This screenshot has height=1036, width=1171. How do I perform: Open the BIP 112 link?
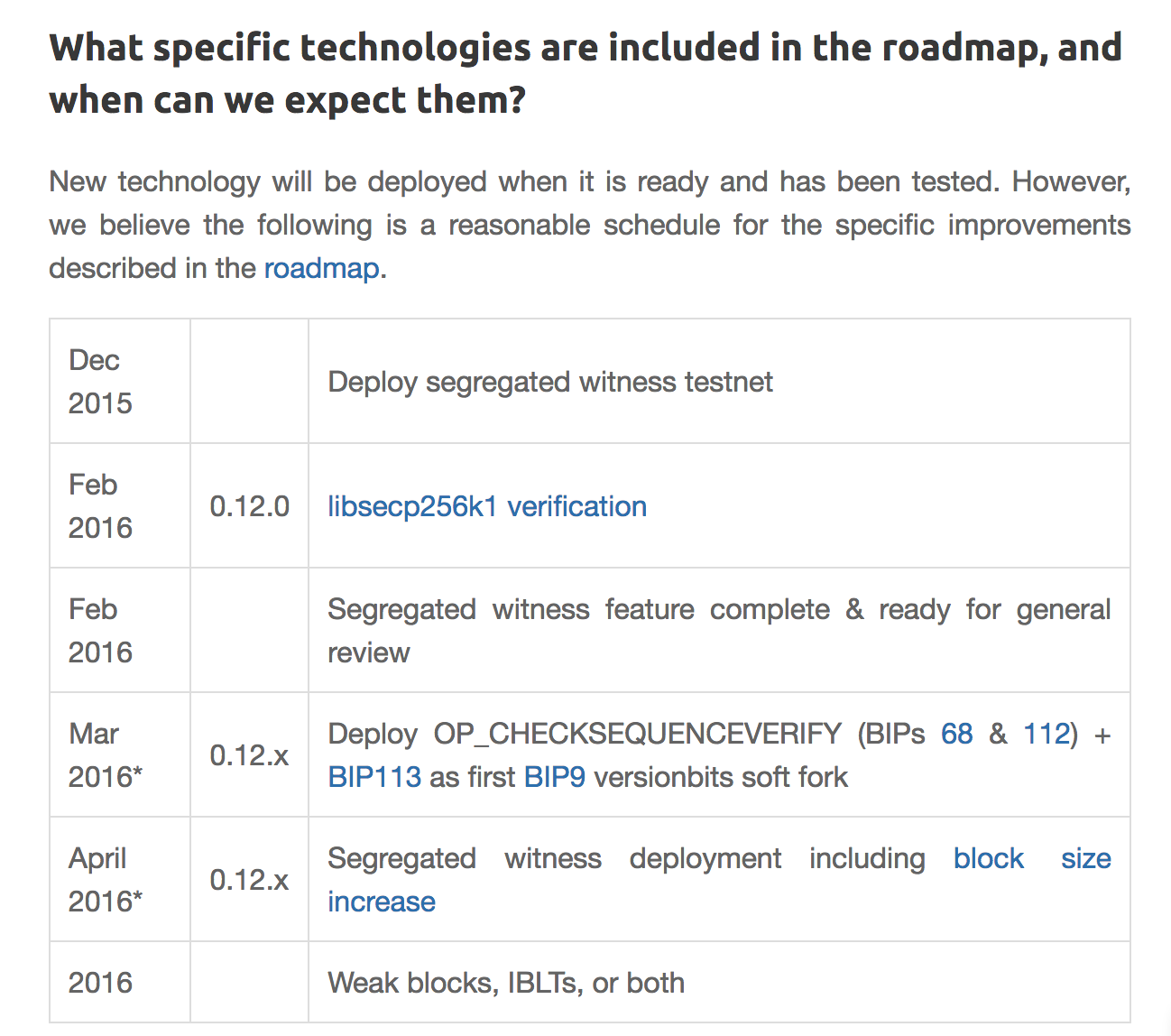coord(1046,734)
